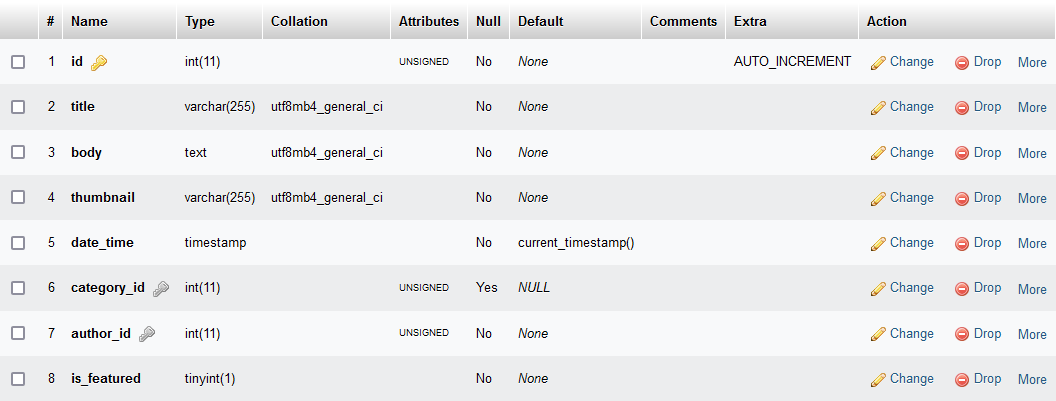Click the index key icon beside category_id
The height and width of the screenshot is (401, 1056).
coord(160,288)
